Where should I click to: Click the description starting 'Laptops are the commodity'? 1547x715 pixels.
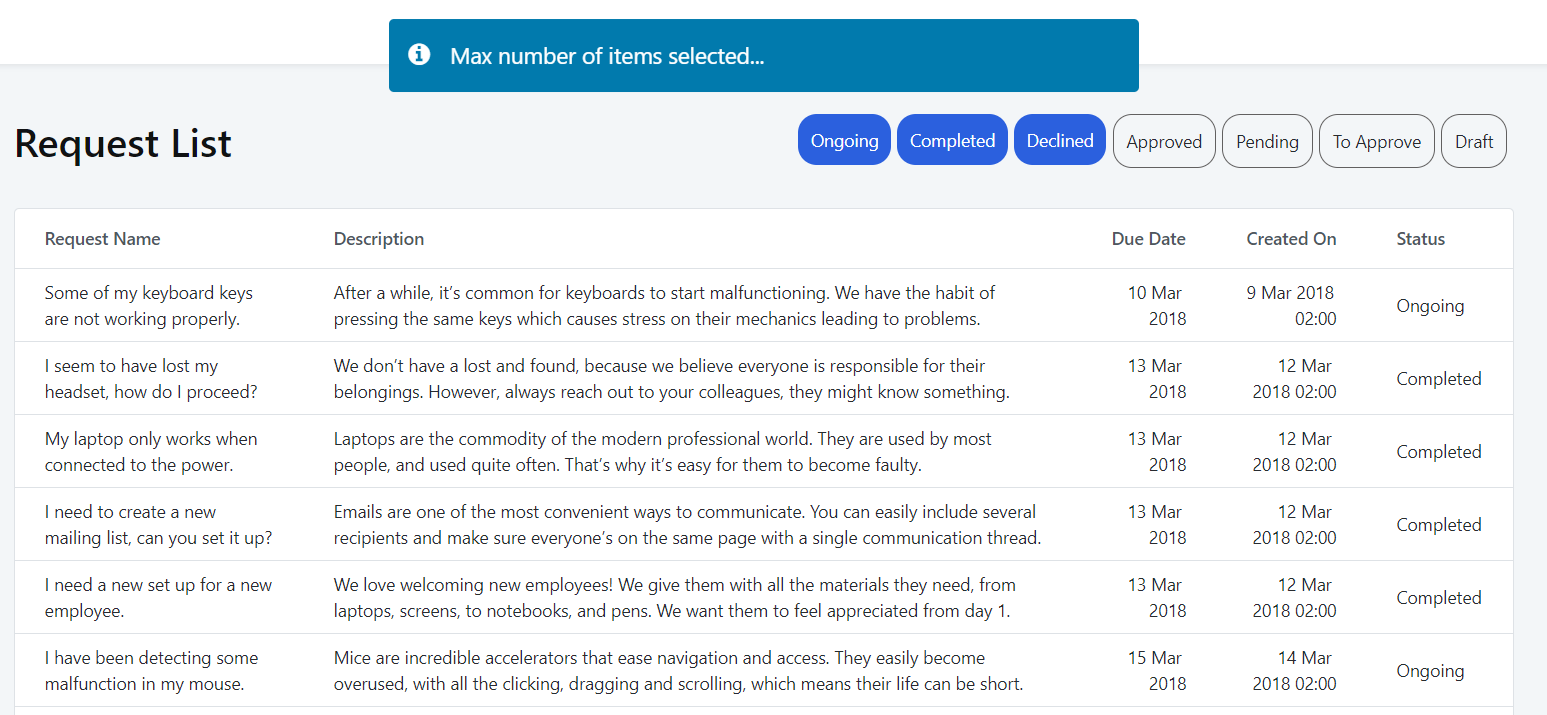coord(663,452)
